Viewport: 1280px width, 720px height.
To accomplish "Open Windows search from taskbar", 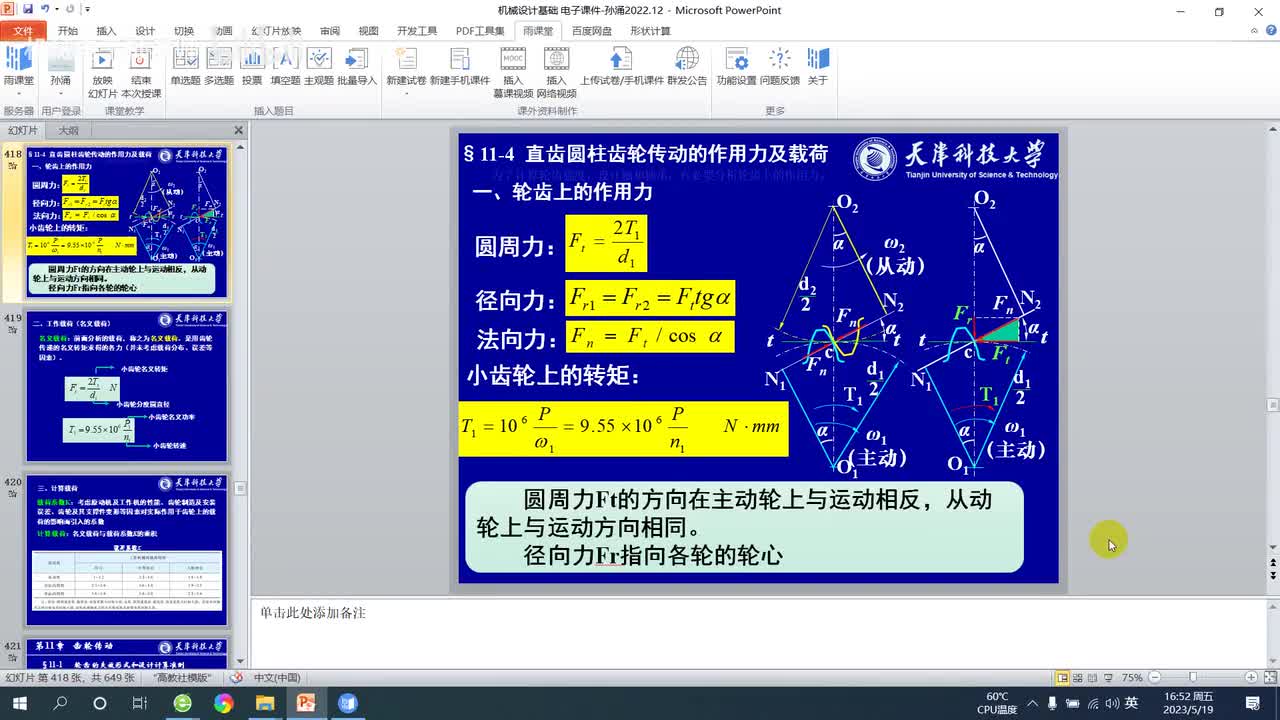I will [59, 703].
